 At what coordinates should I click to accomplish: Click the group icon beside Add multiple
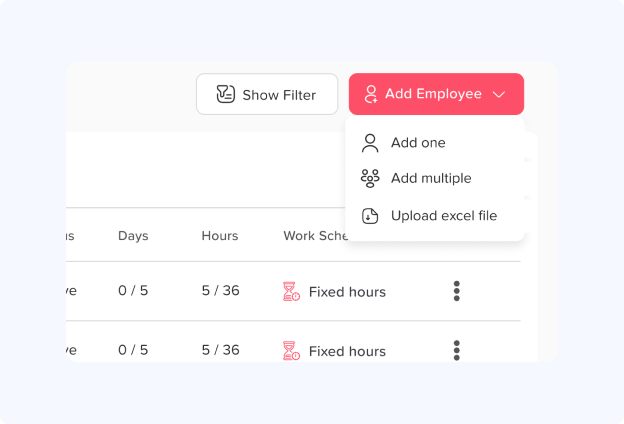(370, 178)
